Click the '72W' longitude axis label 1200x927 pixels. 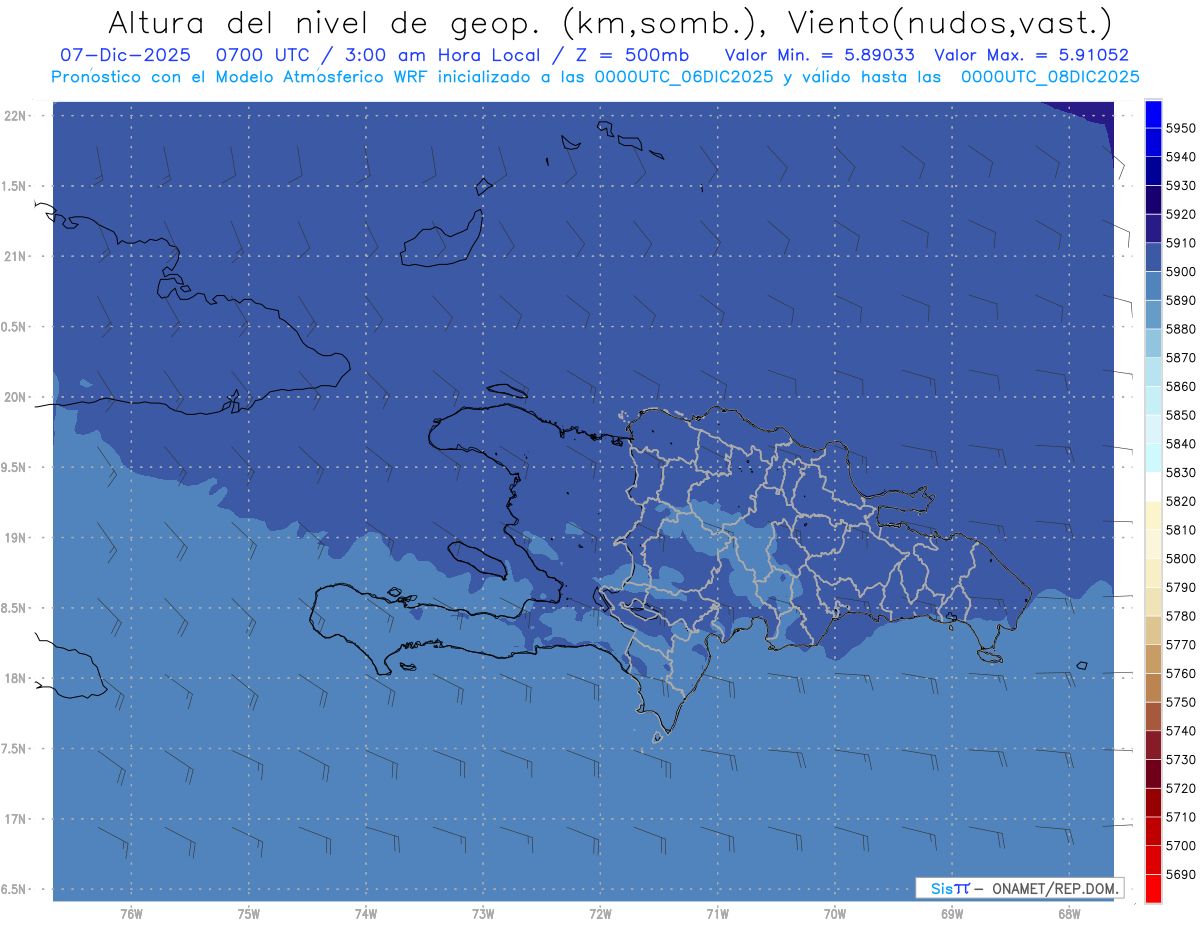pyautogui.click(x=600, y=913)
